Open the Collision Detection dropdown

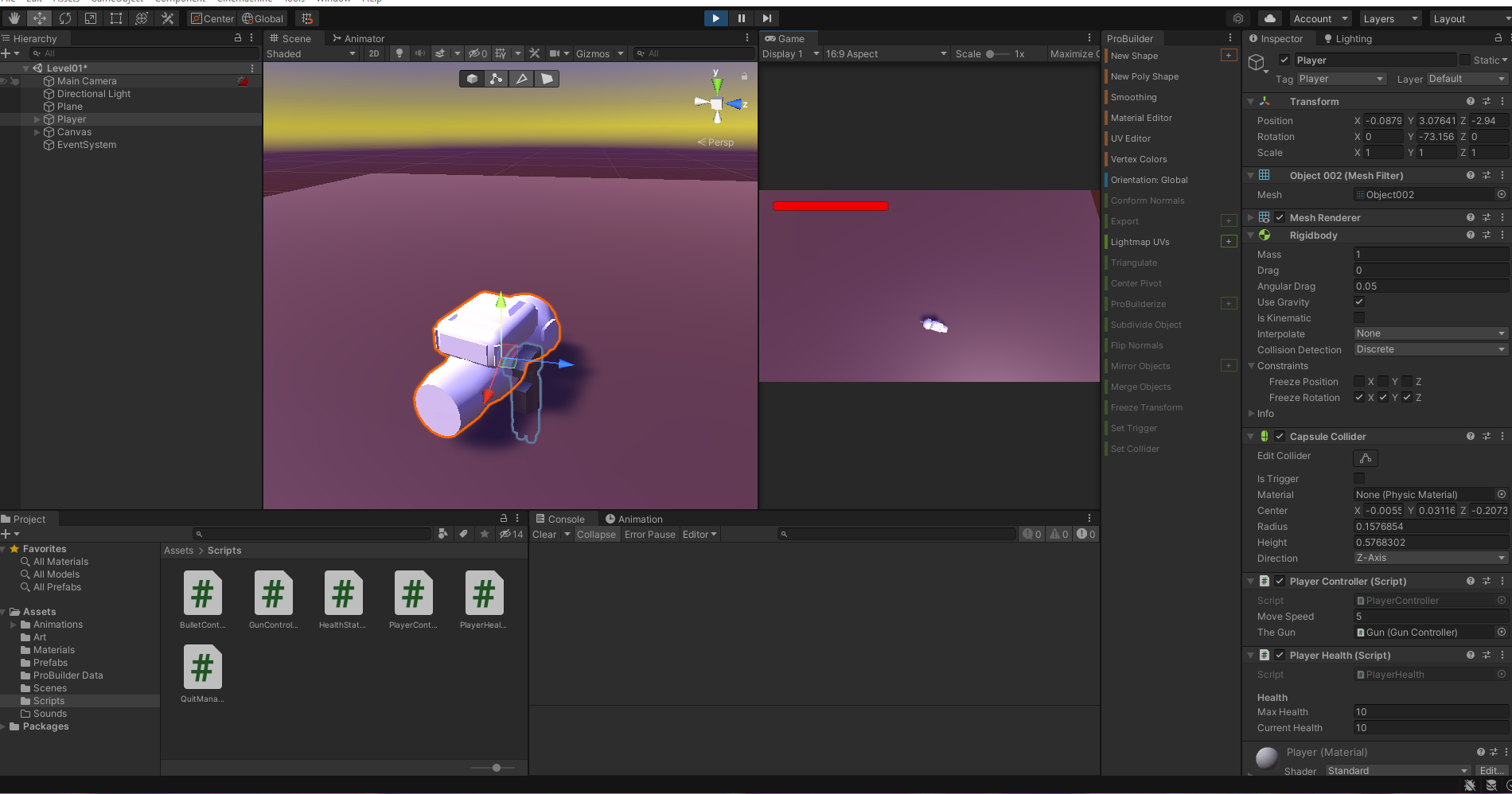coord(1431,349)
